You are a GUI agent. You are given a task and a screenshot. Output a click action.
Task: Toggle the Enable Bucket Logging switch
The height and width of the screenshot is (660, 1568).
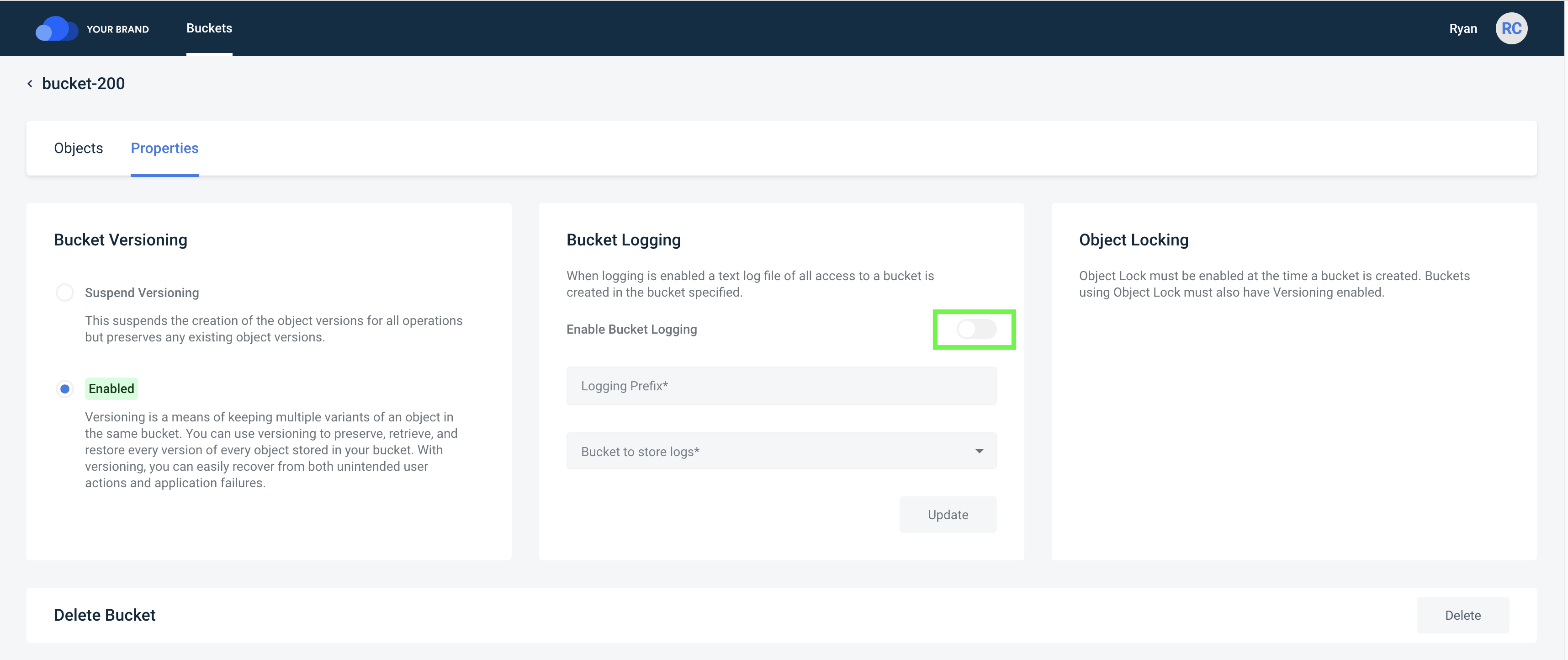pos(976,330)
